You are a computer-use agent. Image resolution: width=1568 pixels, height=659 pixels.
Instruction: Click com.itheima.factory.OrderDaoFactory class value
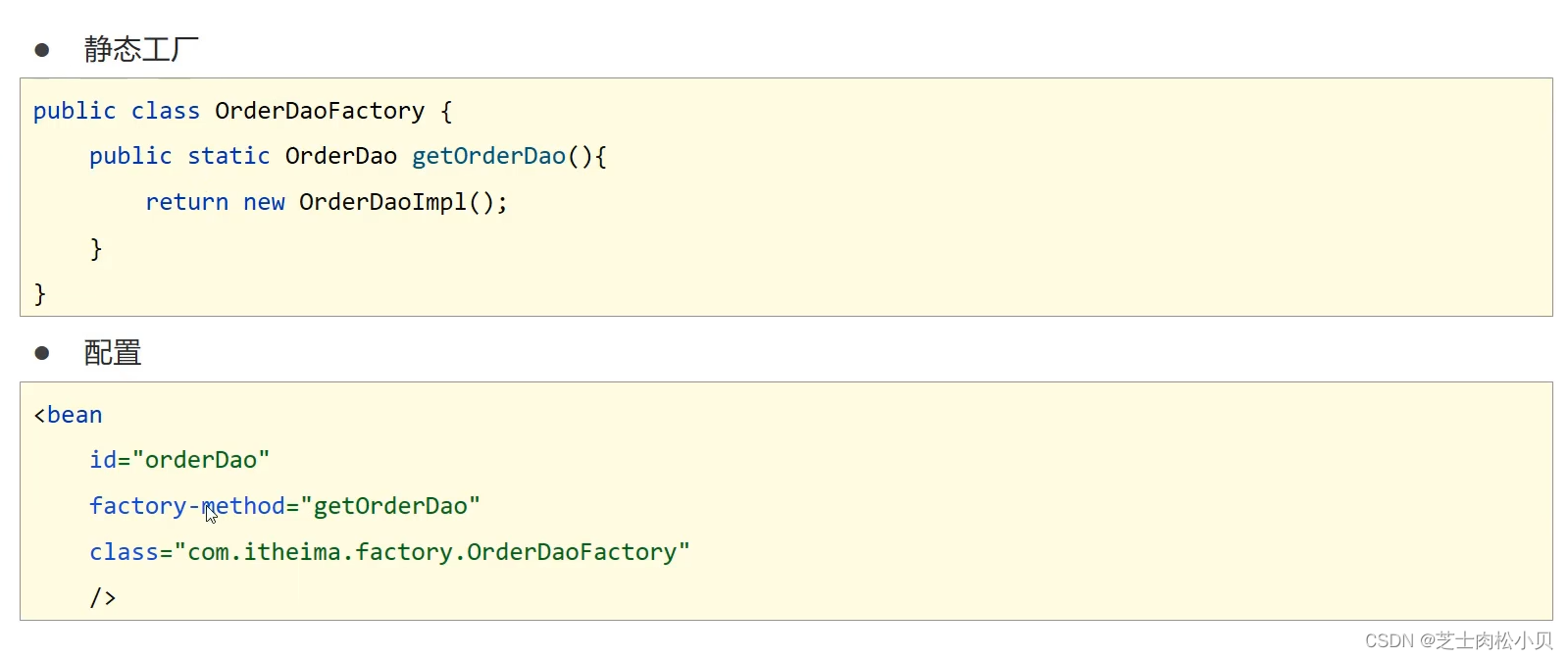431,552
